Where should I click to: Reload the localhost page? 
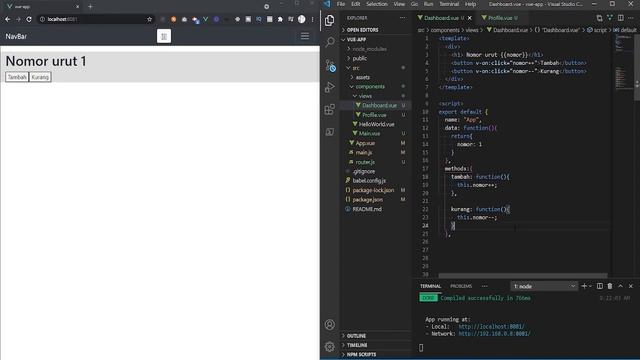29,19
